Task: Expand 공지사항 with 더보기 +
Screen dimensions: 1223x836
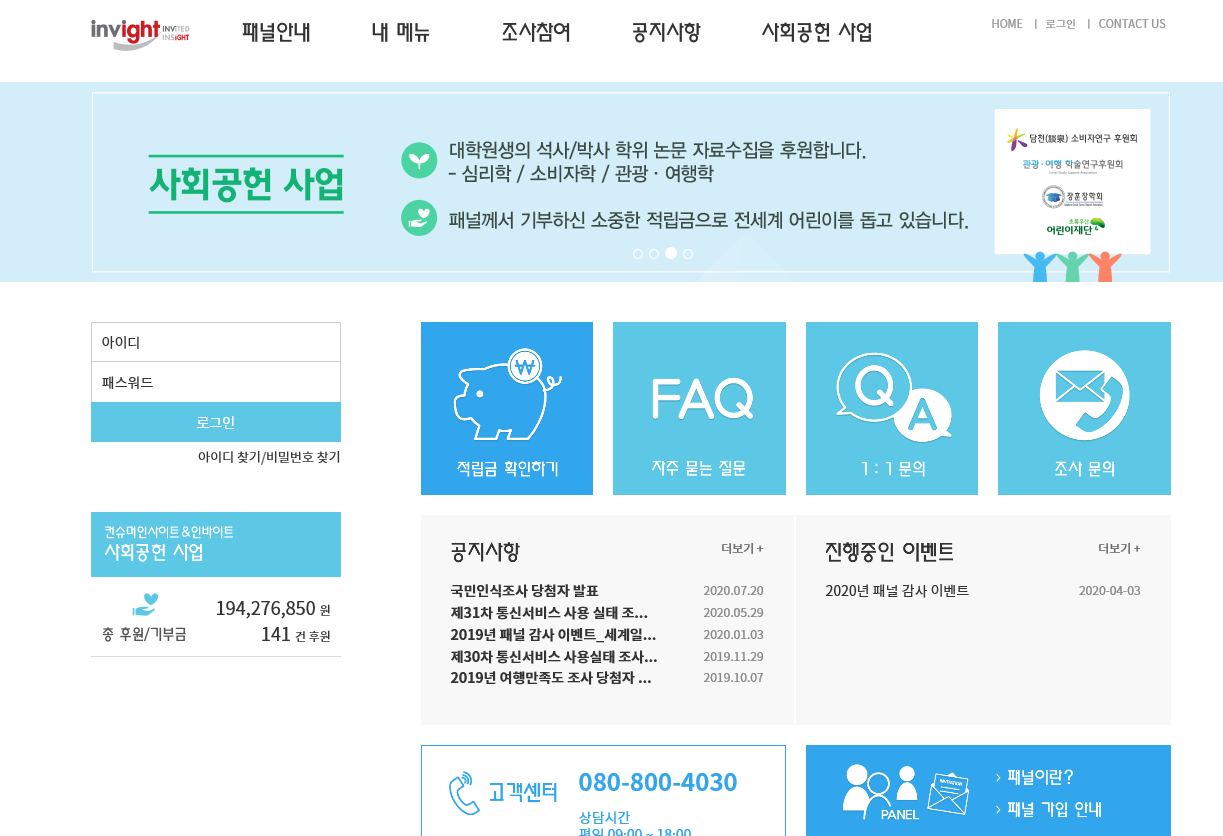Action: coord(742,549)
